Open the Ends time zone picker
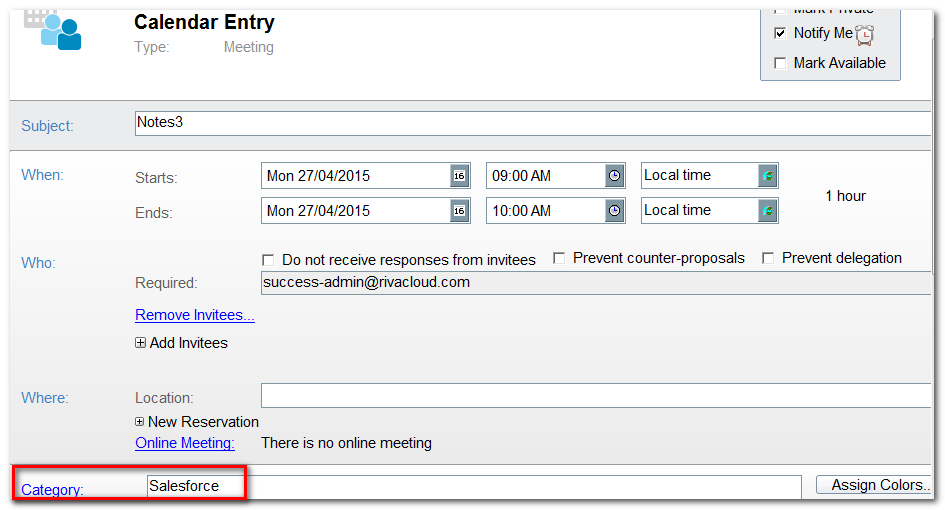The width and height of the screenshot is (945, 510). coord(767,211)
